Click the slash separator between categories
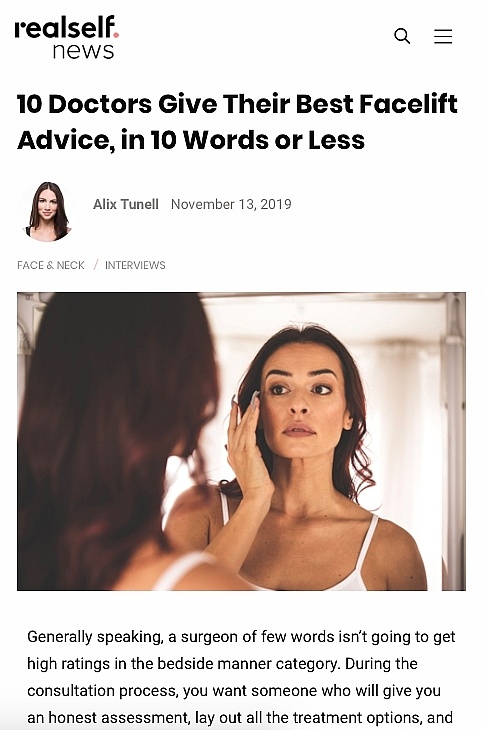Viewport: 485px width, 730px height. click(96, 265)
